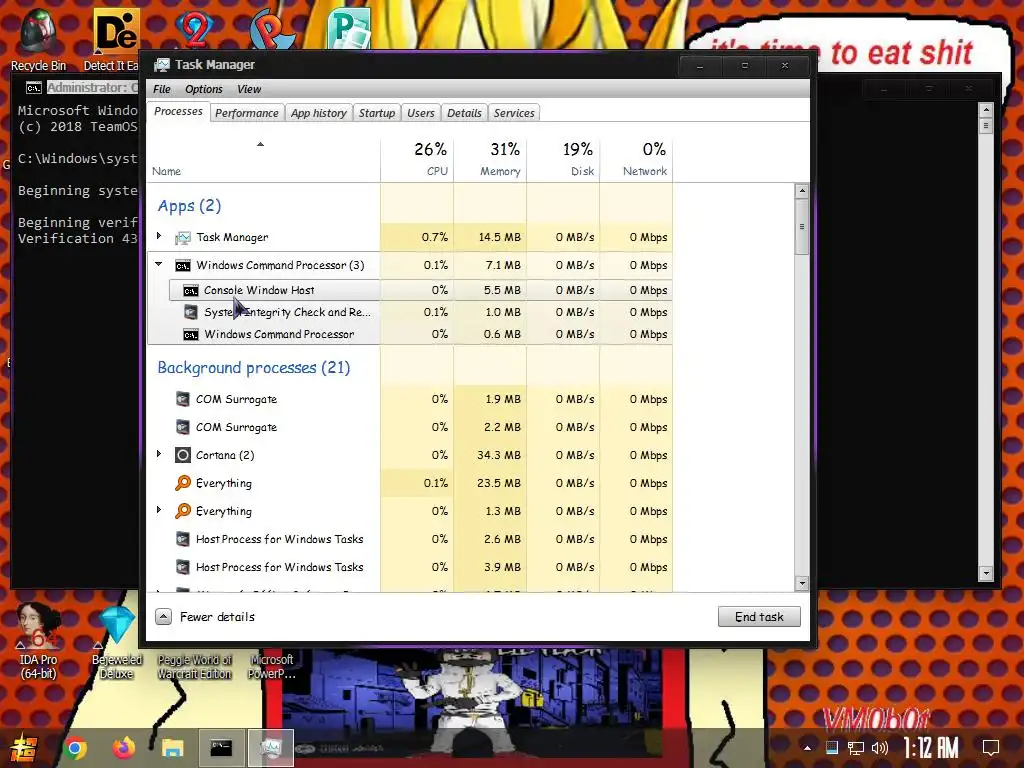Click System Integrity Check process icon
1024x768 pixels.
[191, 312]
